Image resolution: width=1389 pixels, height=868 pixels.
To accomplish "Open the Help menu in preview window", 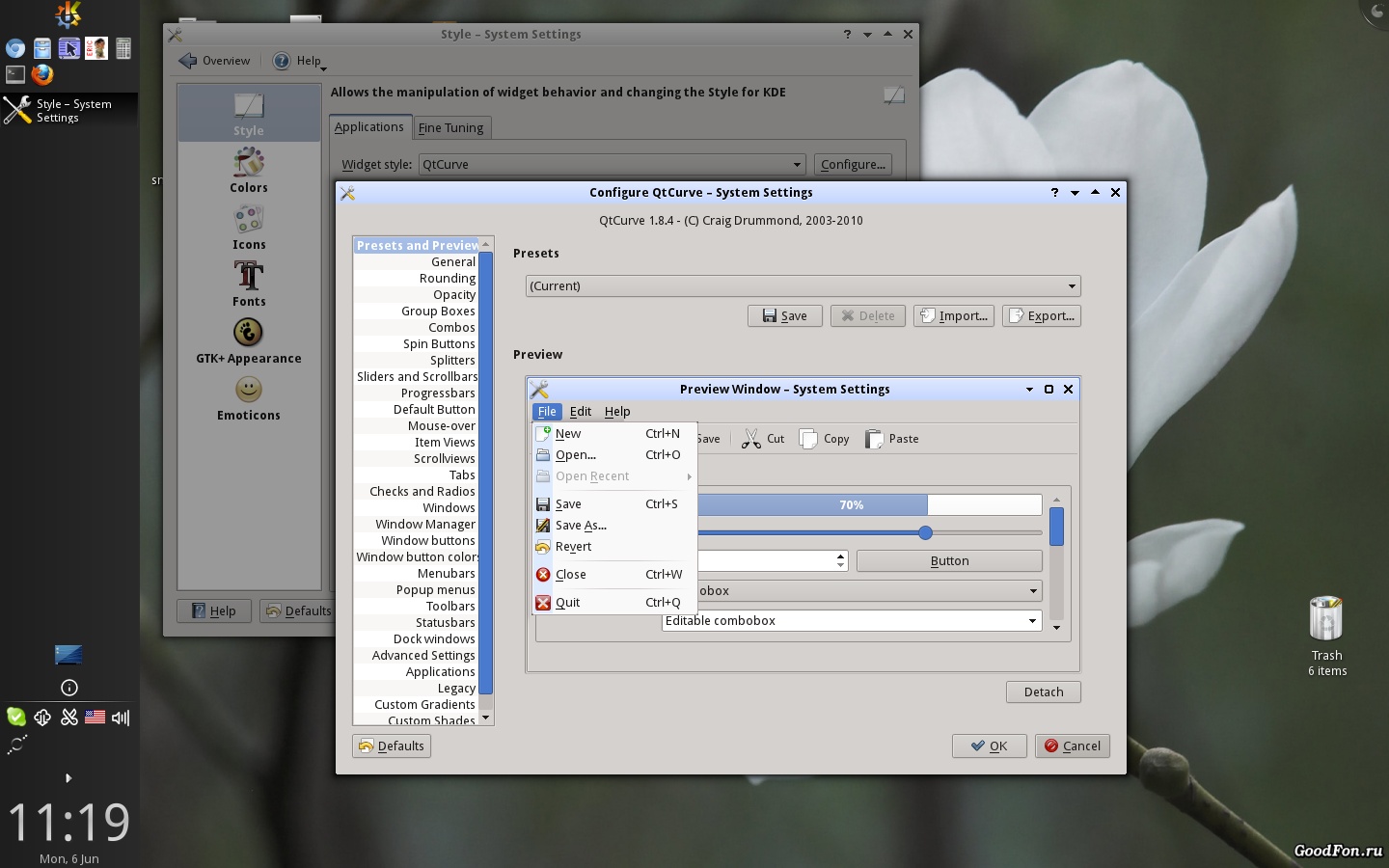I will [617, 412].
